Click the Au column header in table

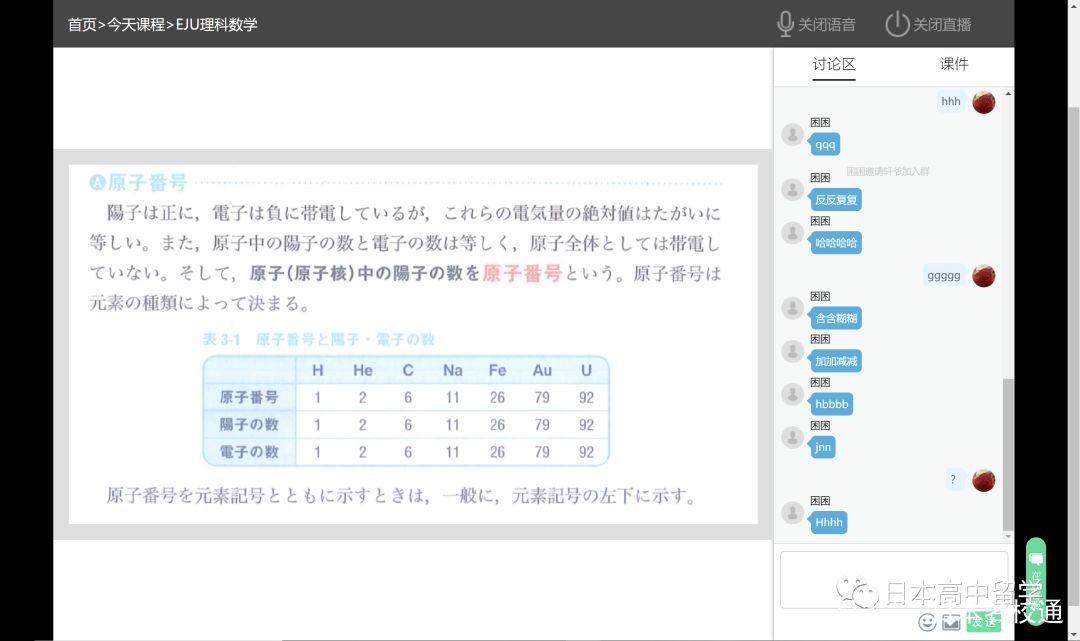point(542,370)
